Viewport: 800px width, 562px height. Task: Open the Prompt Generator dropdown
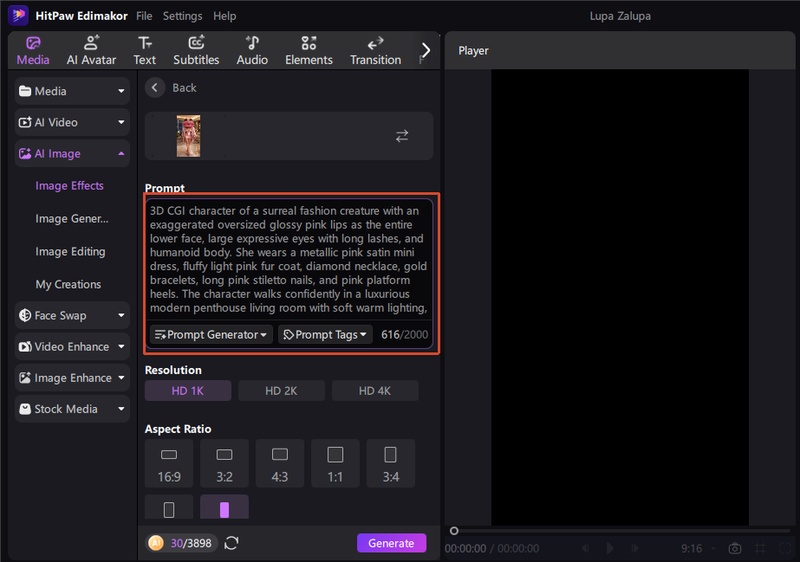point(211,335)
